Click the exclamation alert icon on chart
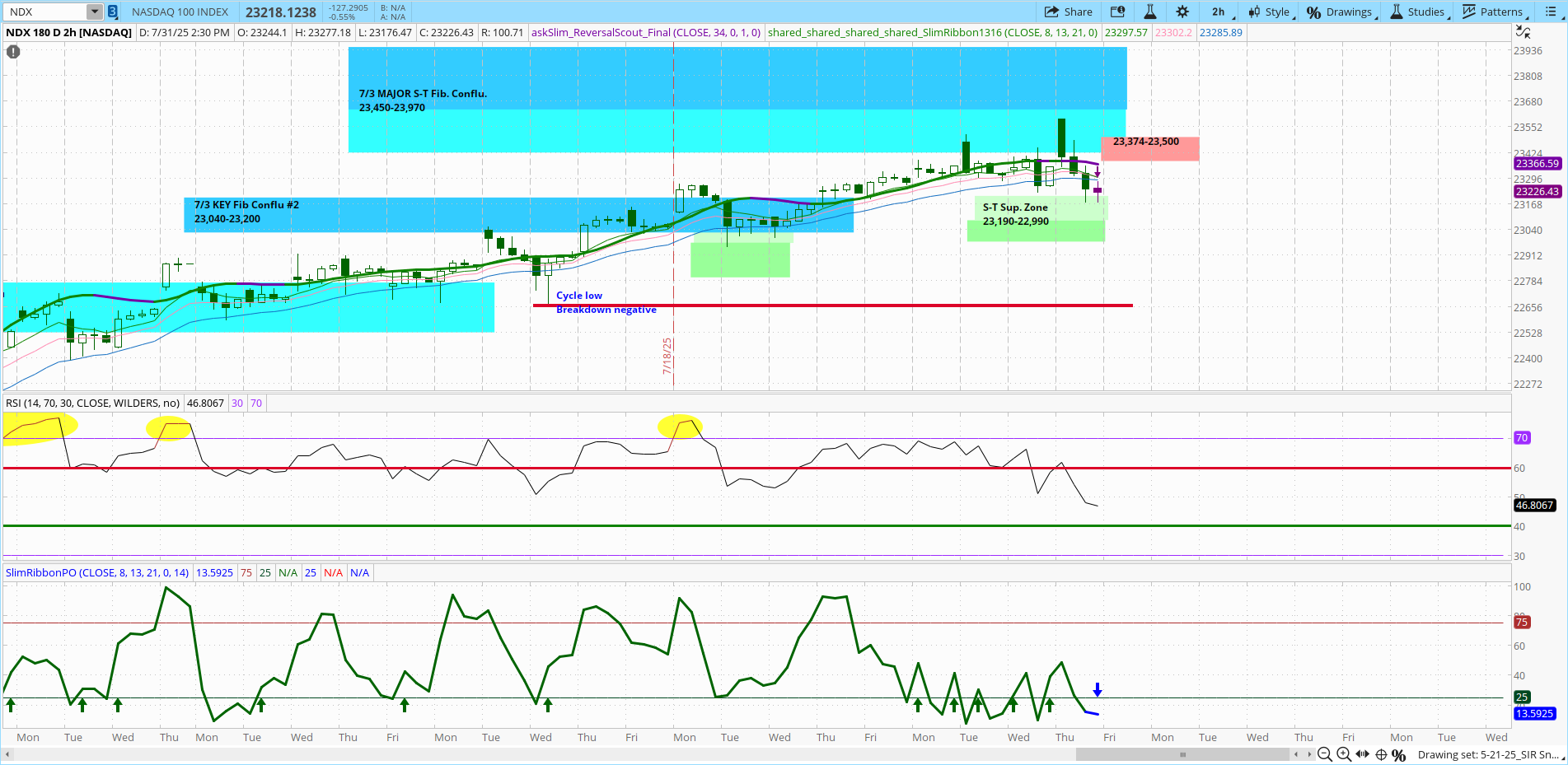1568x765 pixels. [13, 51]
